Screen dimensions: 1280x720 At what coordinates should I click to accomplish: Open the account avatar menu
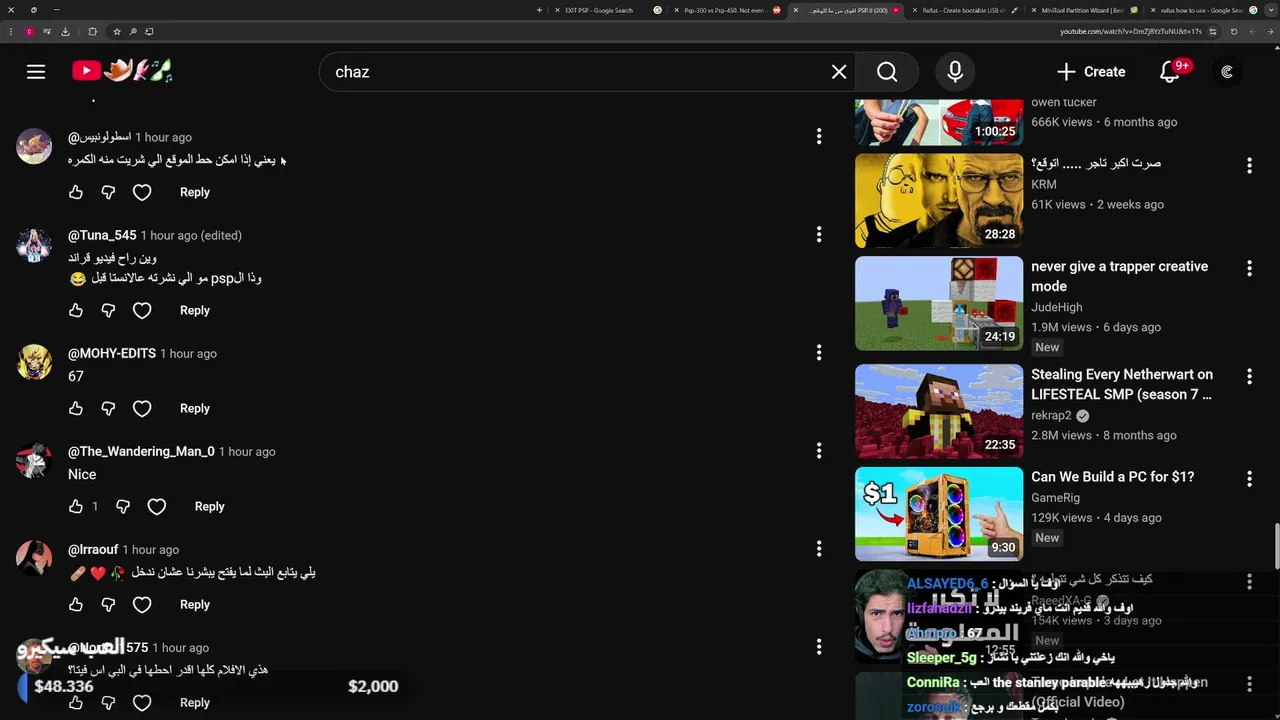point(1227,71)
